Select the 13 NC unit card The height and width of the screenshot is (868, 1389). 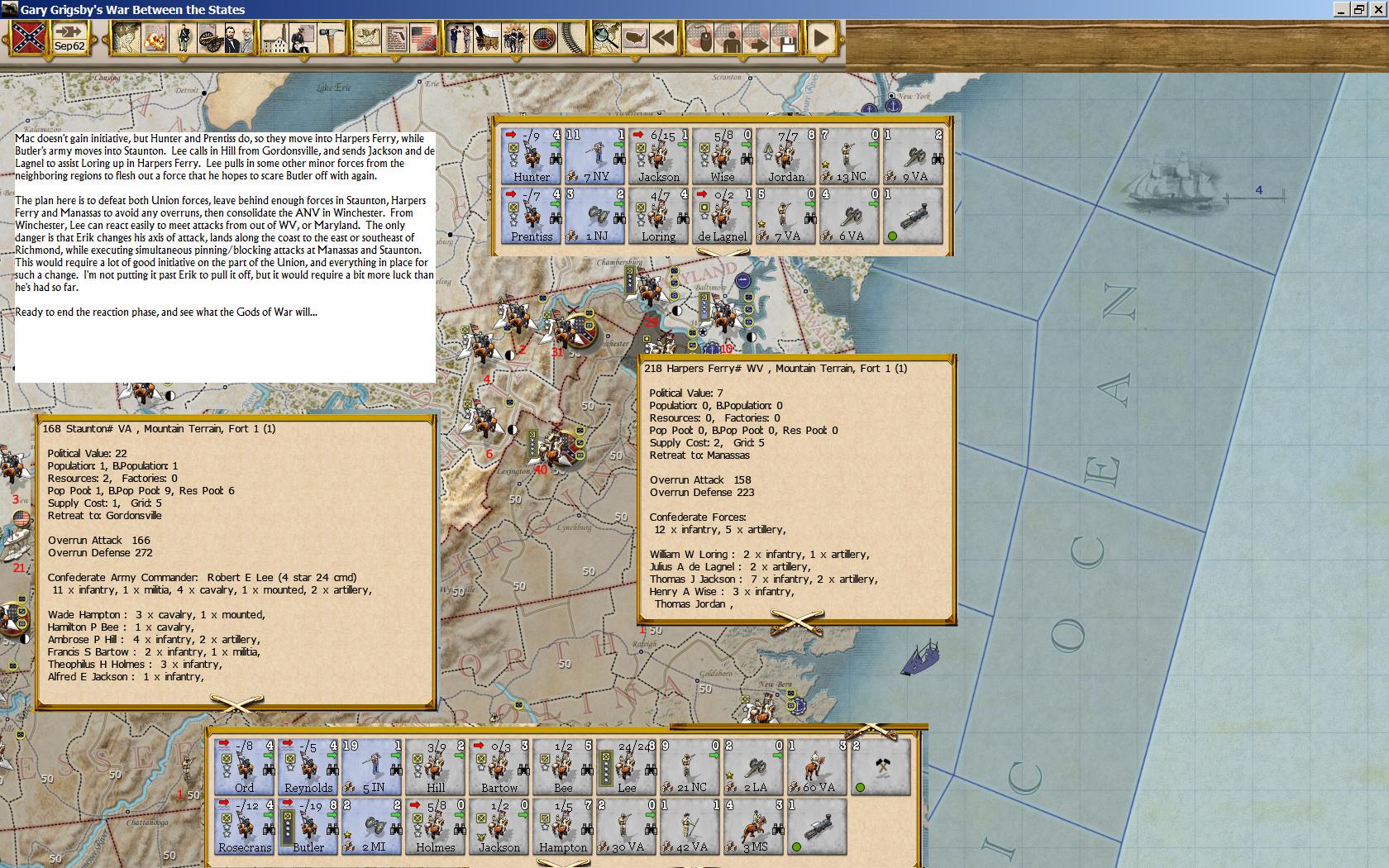point(850,155)
